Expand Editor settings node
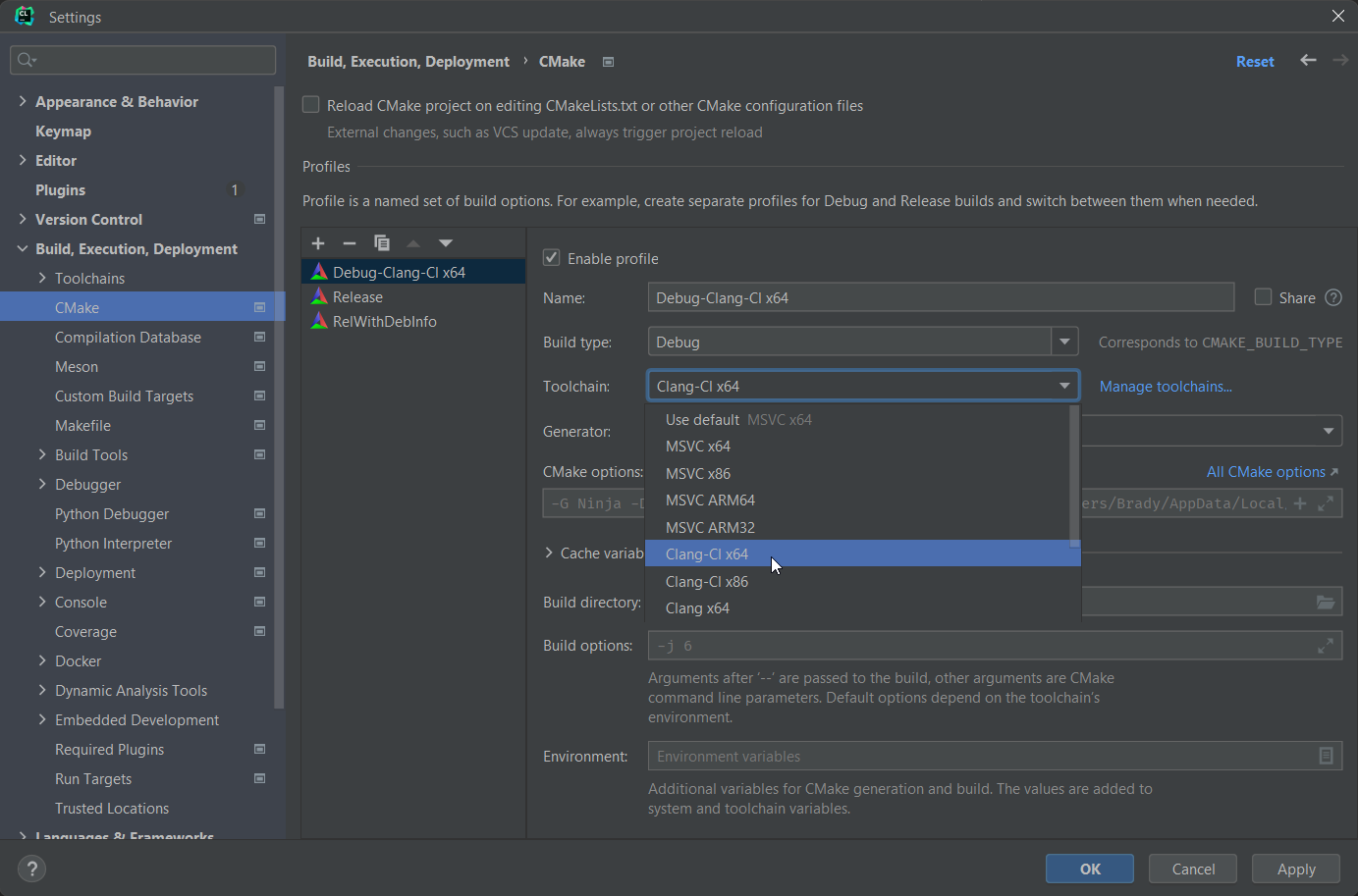 coord(23,160)
